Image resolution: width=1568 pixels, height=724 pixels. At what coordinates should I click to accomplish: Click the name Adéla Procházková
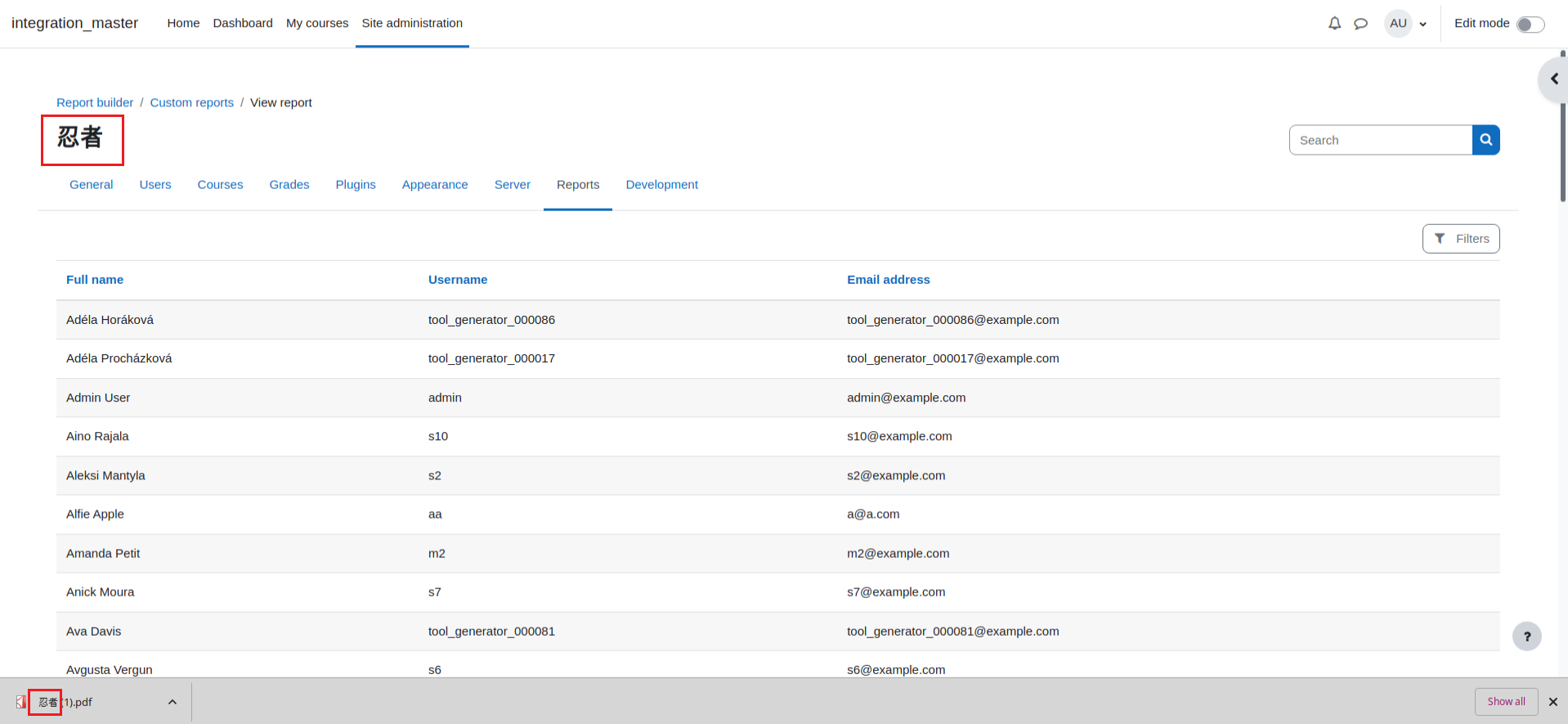coord(119,358)
